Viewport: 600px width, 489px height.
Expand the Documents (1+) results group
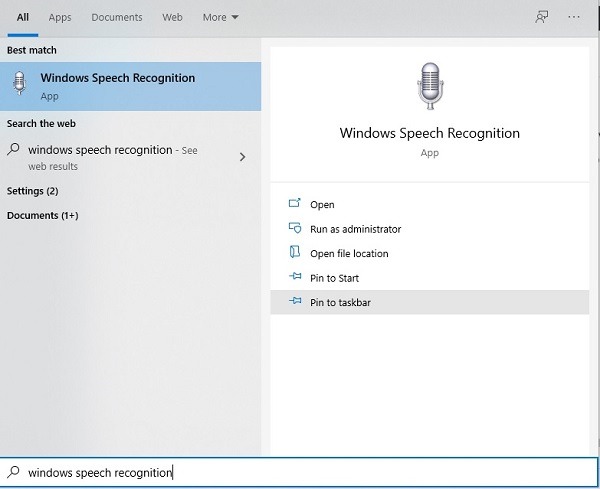click(x=42, y=215)
